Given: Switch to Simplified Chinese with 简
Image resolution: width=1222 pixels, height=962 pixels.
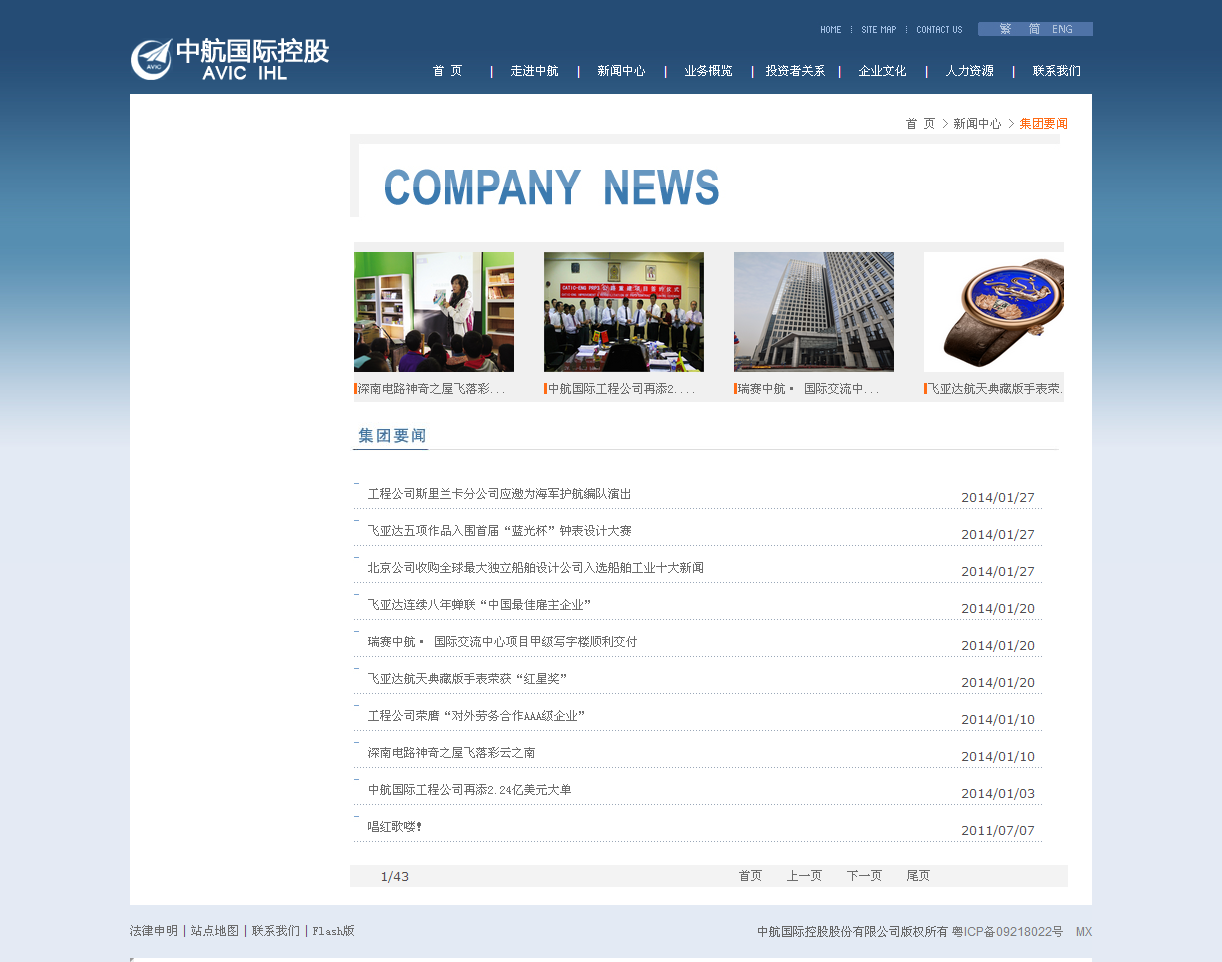Looking at the screenshot, I should point(1034,29).
